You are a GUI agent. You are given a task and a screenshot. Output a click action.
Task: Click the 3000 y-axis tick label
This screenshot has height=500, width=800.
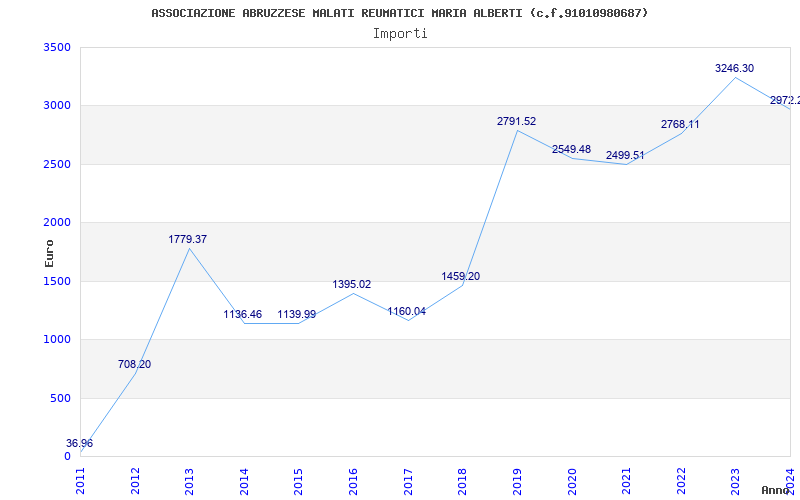click(57, 106)
